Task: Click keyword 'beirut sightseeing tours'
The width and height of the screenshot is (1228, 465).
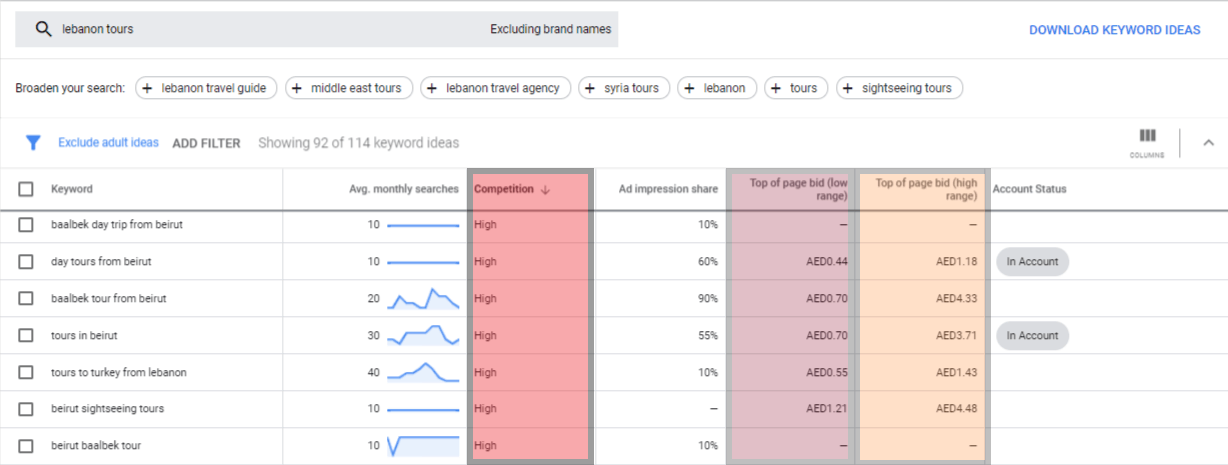Action: click(108, 409)
